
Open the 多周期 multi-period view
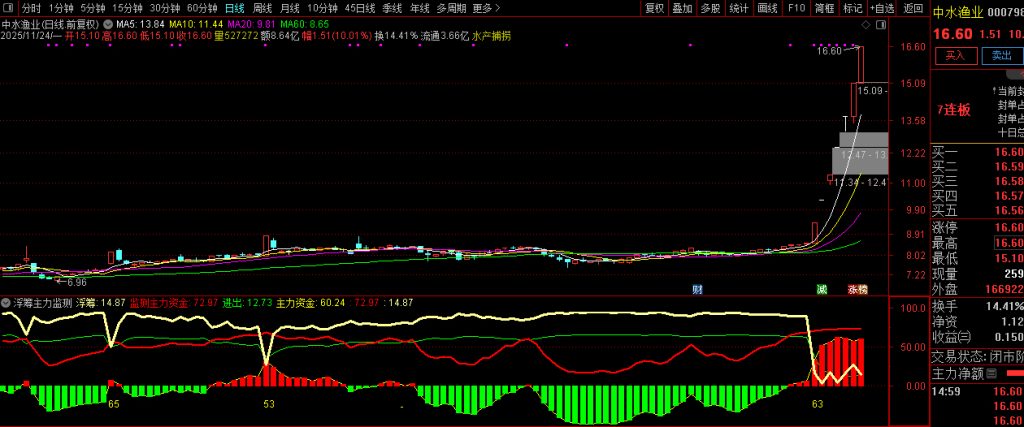click(x=451, y=8)
